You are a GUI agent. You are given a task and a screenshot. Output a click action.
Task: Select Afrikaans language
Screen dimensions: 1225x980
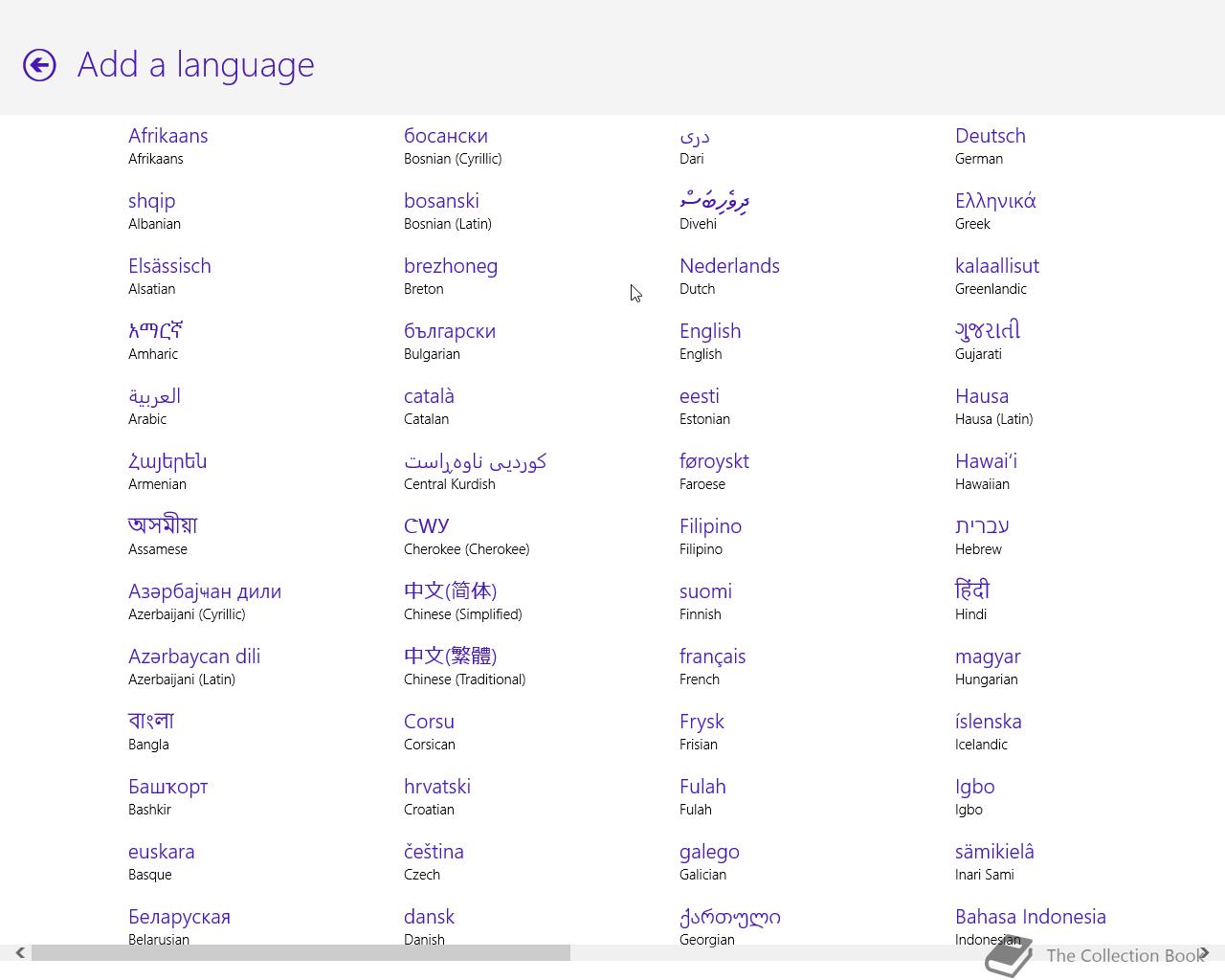pos(168,146)
